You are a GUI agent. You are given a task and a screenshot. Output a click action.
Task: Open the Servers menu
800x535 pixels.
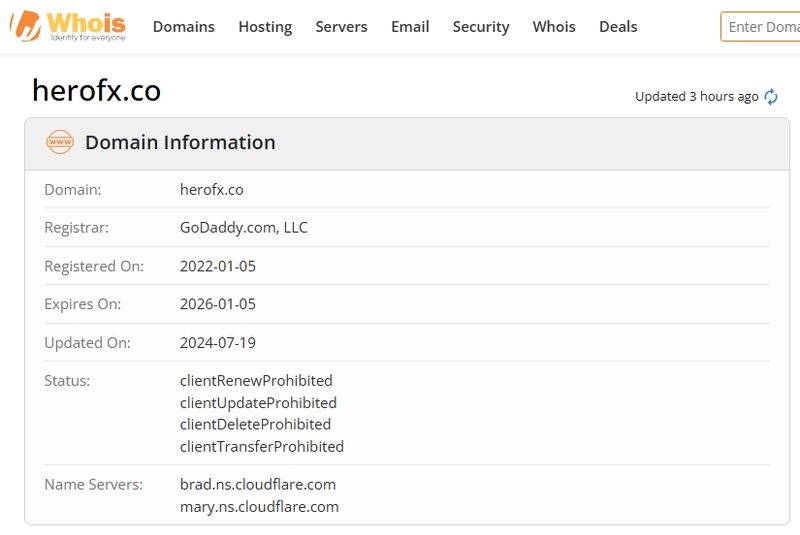pyautogui.click(x=341, y=27)
